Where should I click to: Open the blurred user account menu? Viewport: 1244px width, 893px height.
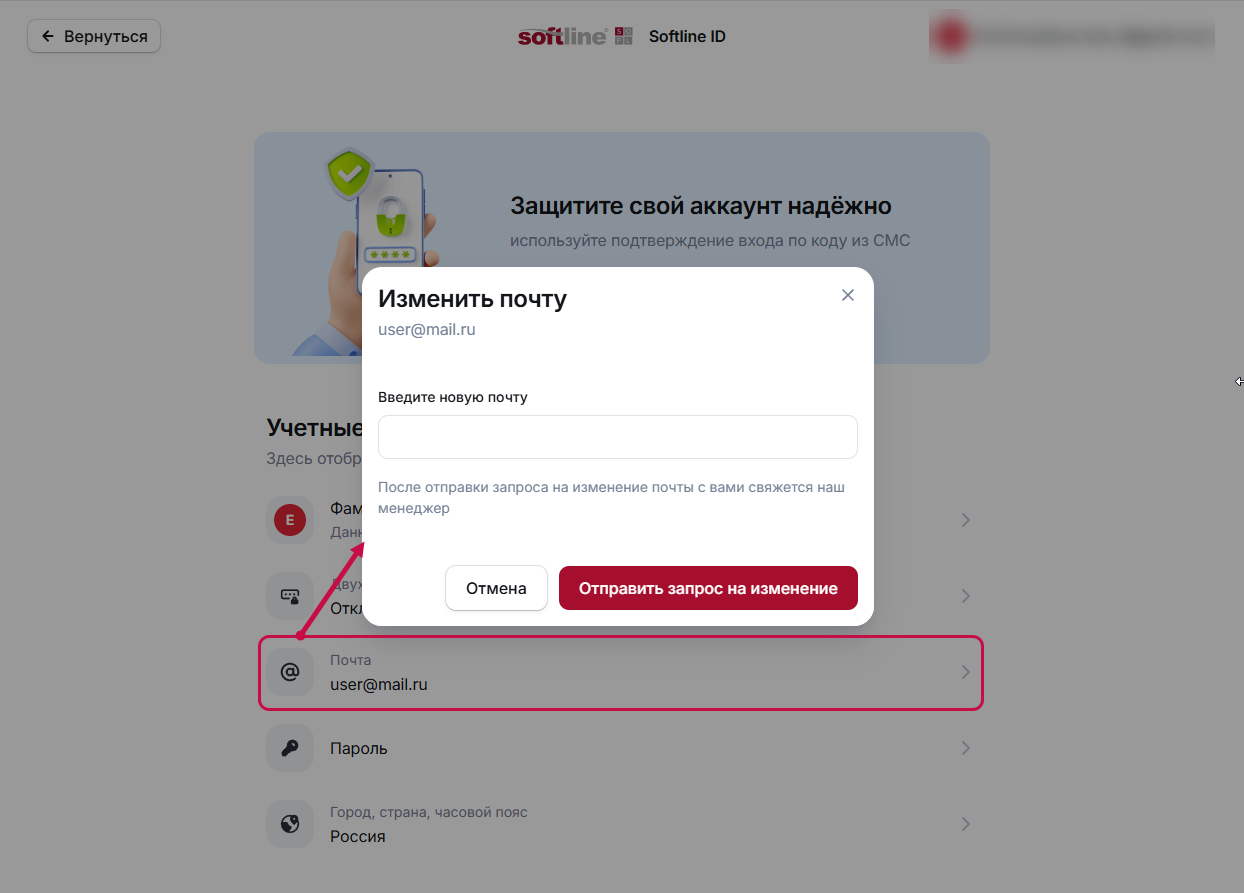pyautogui.click(x=1072, y=37)
